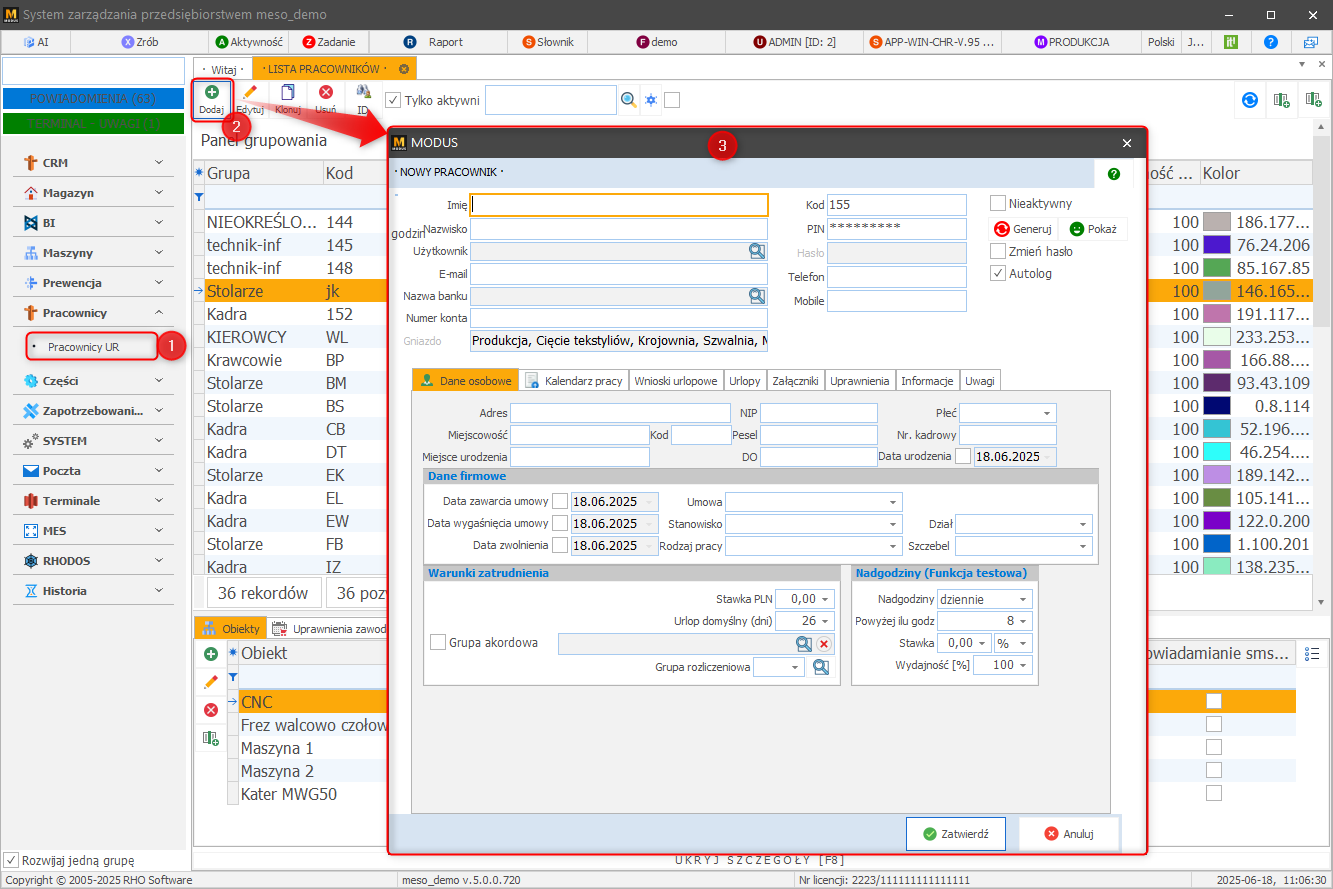Click the Edytuj pencil icon in toolbar
The height and width of the screenshot is (889, 1333).
click(x=249, y=93)
